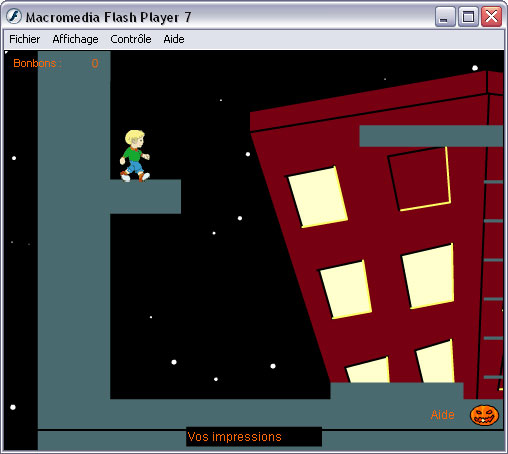Open the Fichier menu
Viewport: 508px width, 454px height.
24,39
